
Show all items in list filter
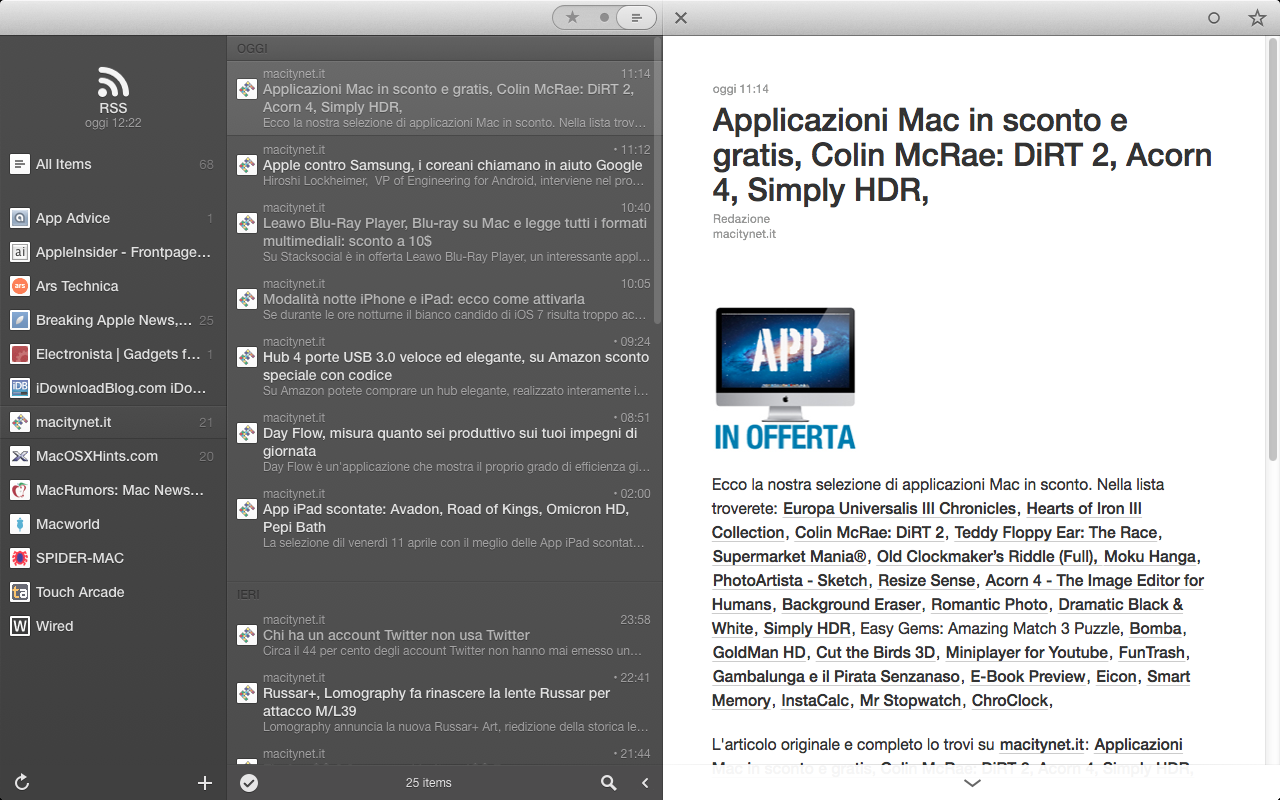636,17
